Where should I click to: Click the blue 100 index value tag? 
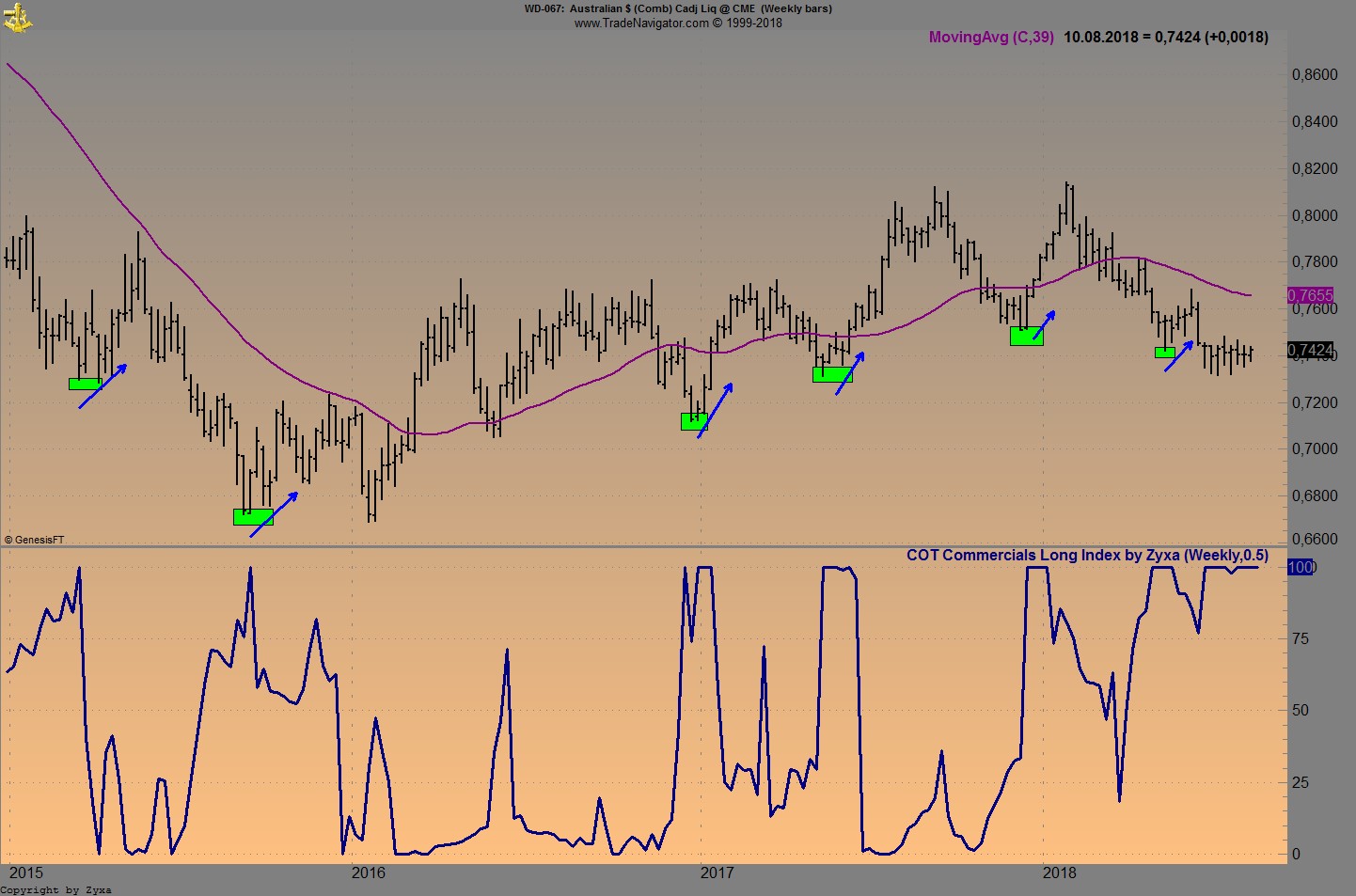pos(1301,567)
